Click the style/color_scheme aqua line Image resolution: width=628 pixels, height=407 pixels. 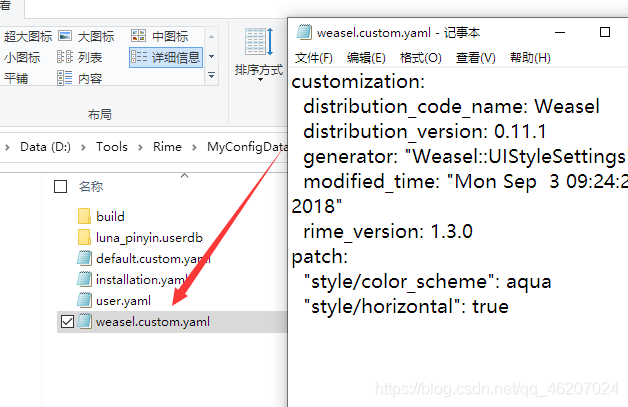427,282
